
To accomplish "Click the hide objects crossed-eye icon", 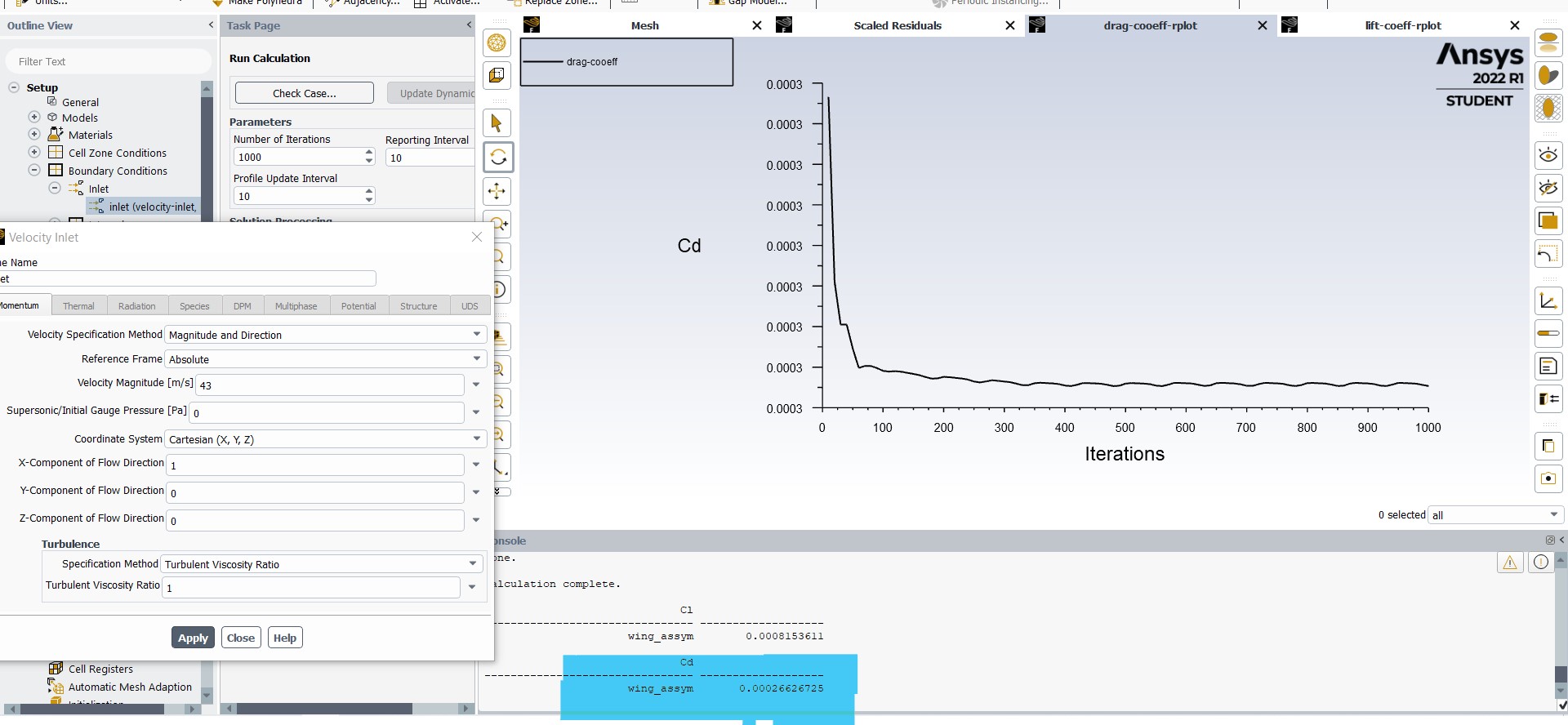I will pos(1548,188).
